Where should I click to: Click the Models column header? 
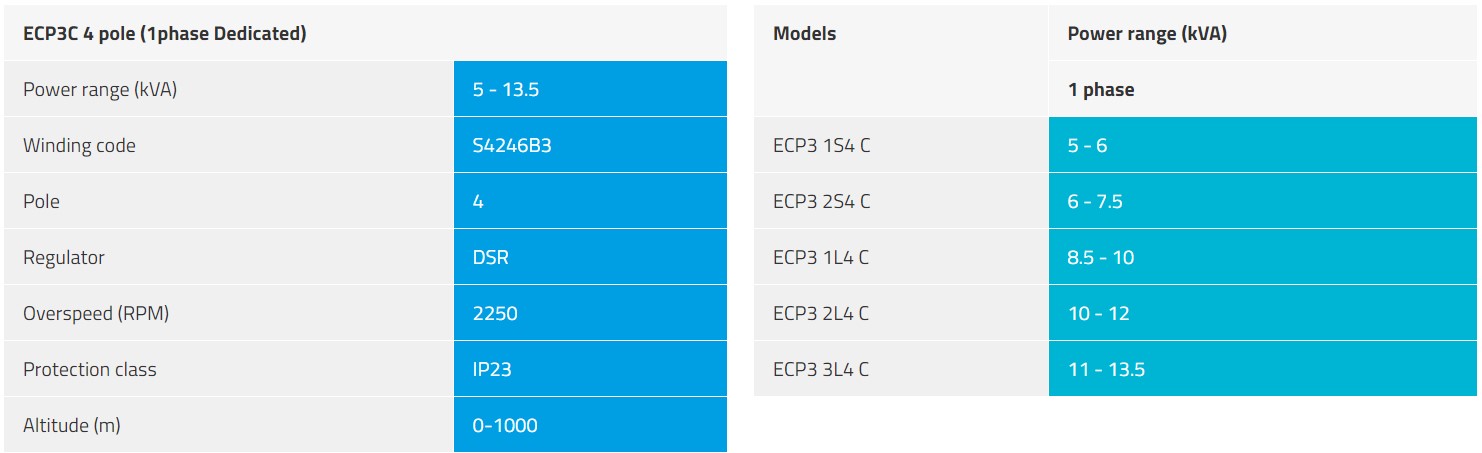click(804, 33)
